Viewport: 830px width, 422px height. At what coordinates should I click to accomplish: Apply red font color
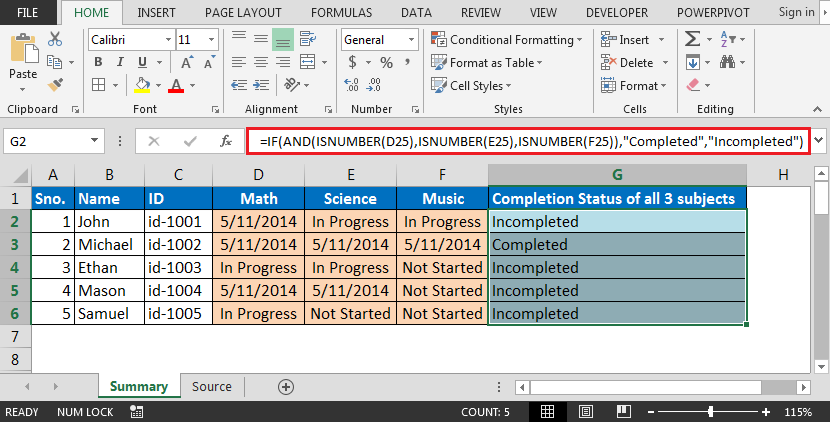click(176, 85)
